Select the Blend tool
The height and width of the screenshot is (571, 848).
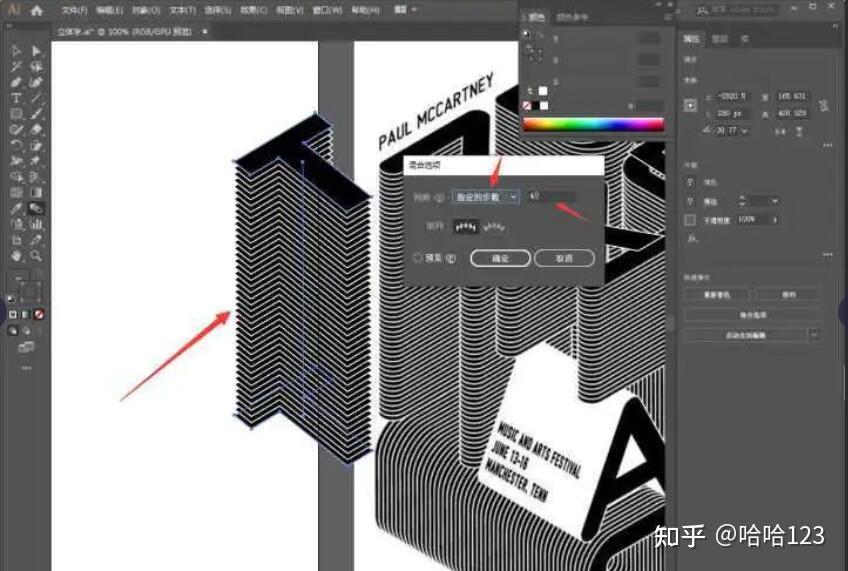[x=36, y=208]
